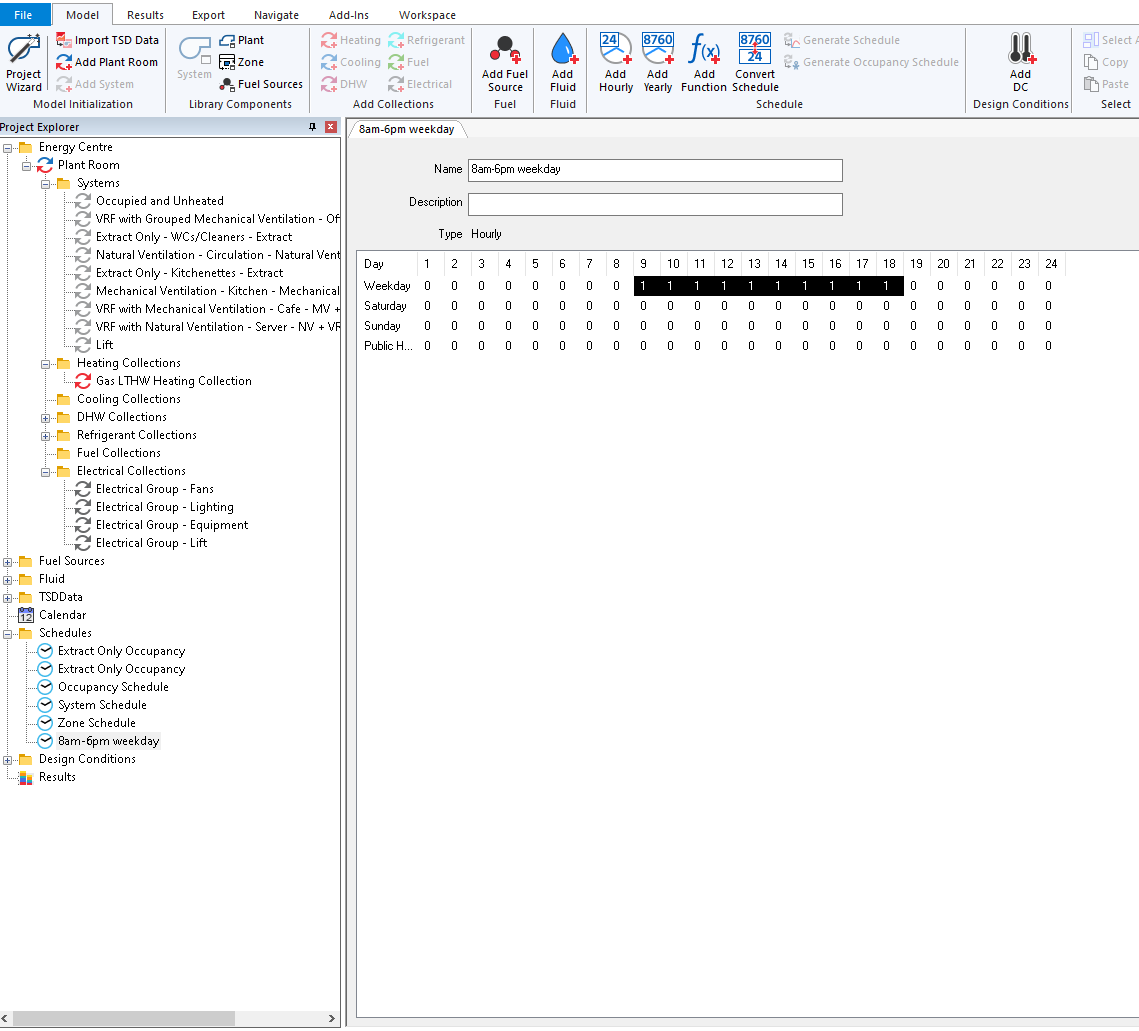This screenshot has height=1031, width=1139.
Task: Switch to the Navigate ribbon tab
Action: pos(276,15)
